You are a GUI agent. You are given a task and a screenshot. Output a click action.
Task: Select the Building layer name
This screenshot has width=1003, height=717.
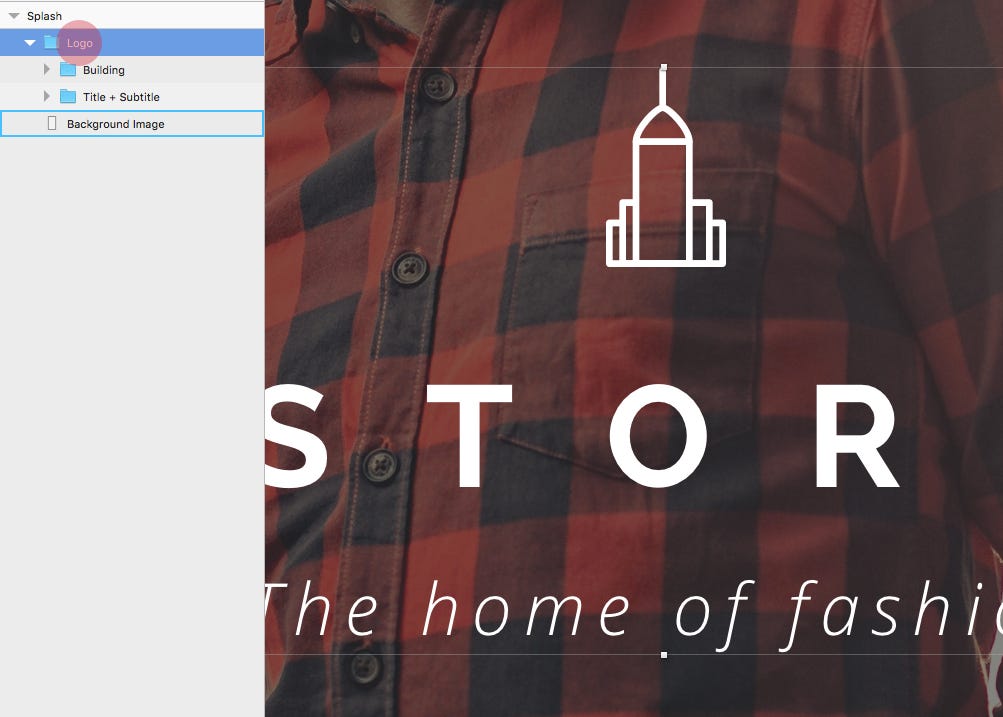(x=104, y=70)
